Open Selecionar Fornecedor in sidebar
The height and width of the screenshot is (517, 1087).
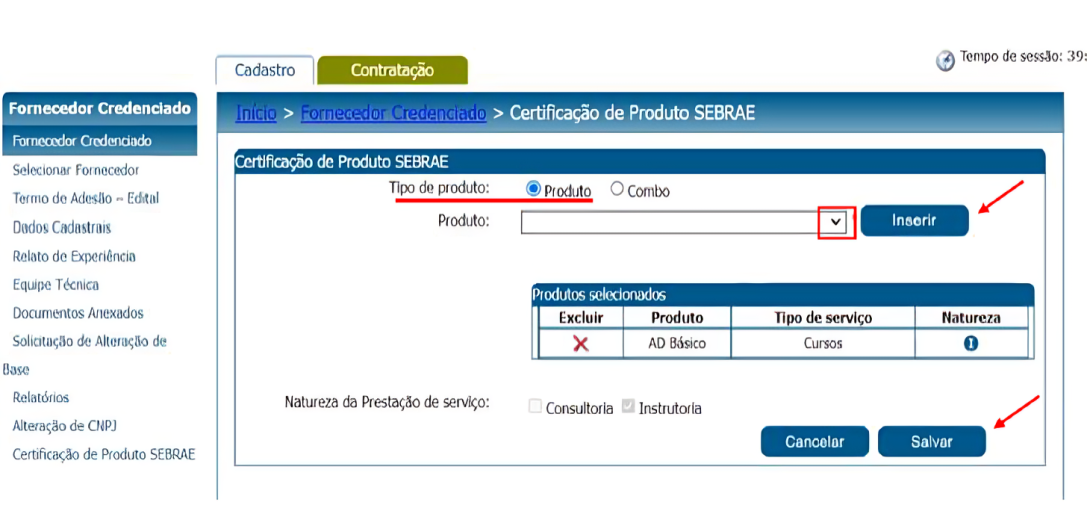click(76, 170)
